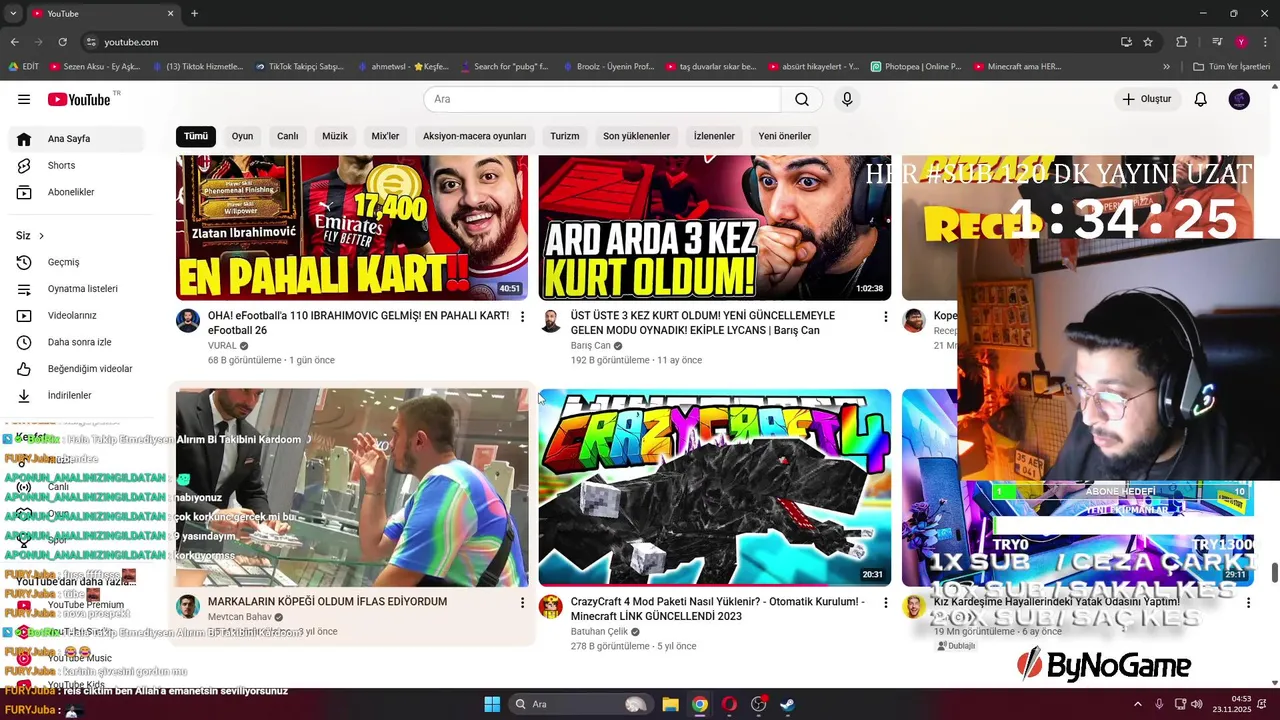Open Daha sonra izle list
Screen dimensions: 1280x720
75,342
